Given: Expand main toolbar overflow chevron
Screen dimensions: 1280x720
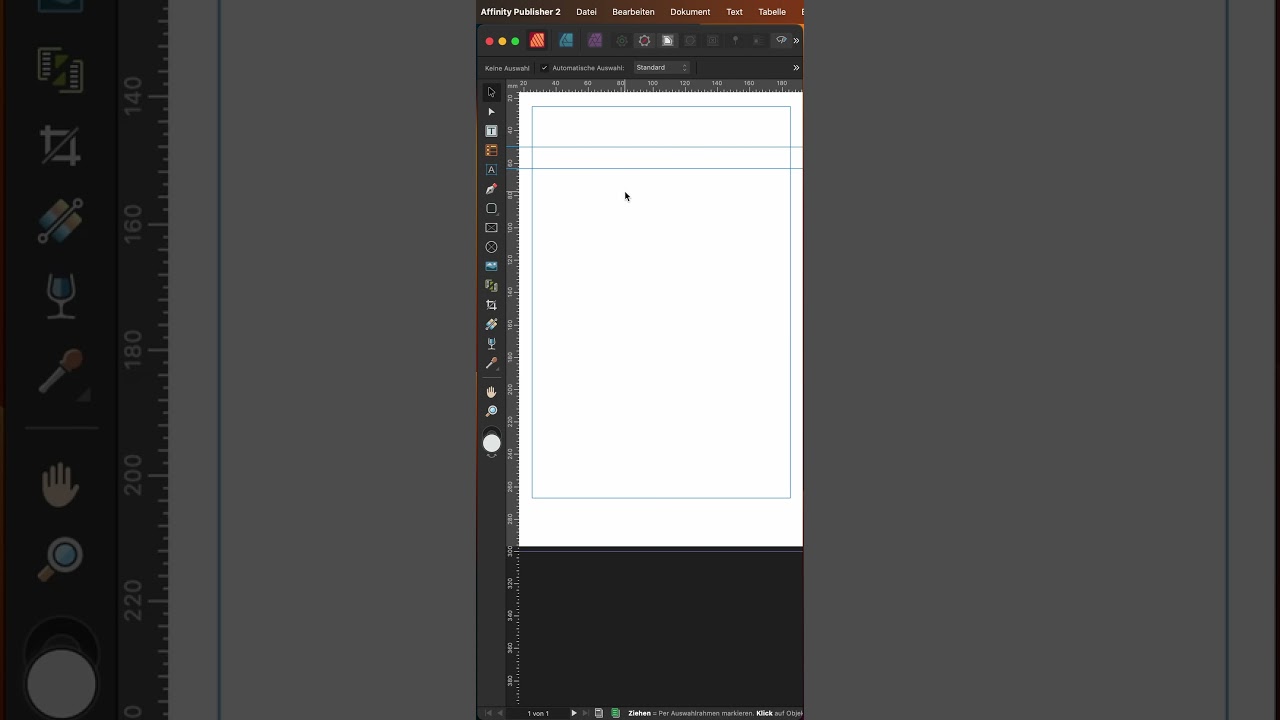Looking at the screenshot, I should click(x=796, y=41).
